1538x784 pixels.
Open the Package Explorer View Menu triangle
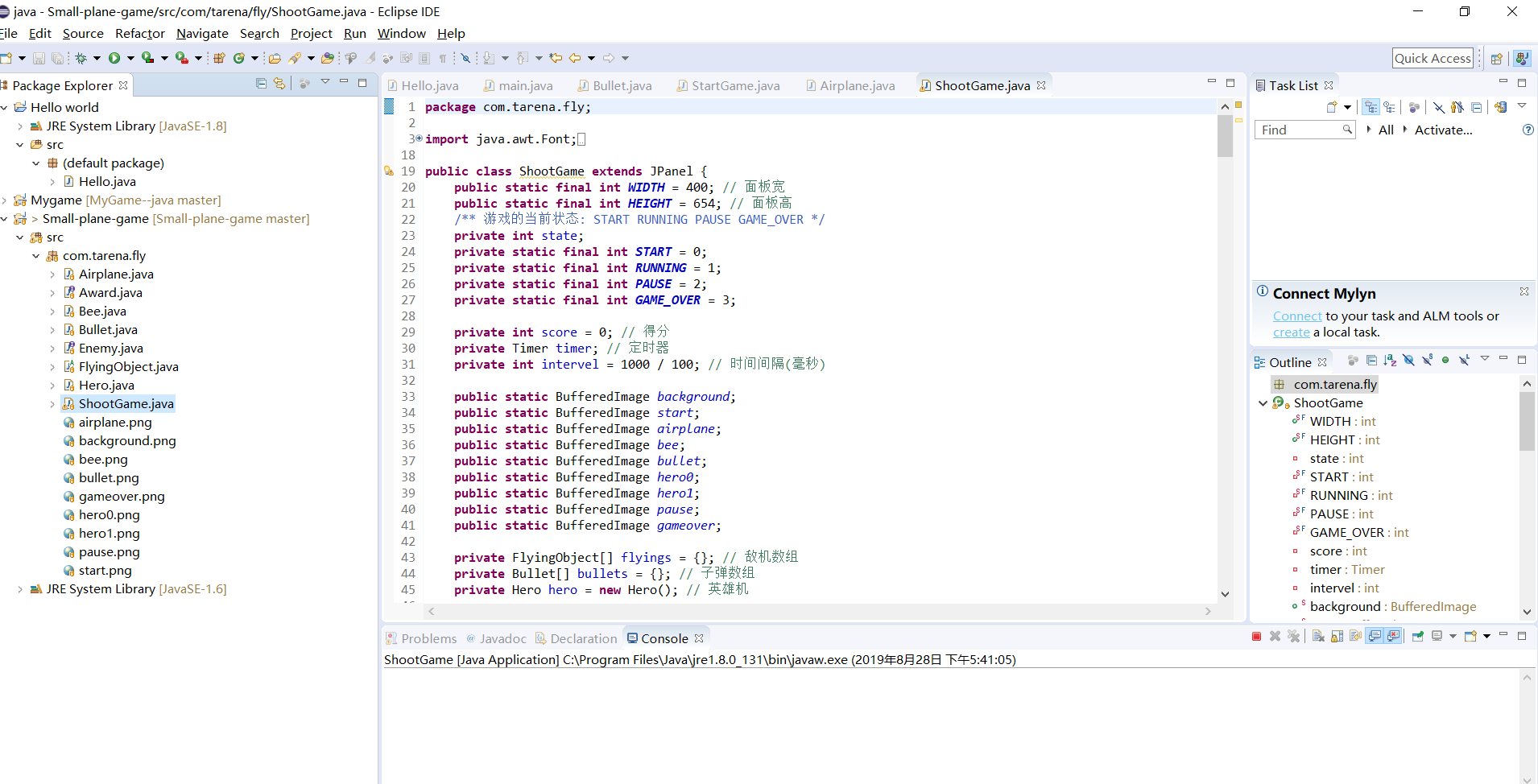tap(325, 82)
